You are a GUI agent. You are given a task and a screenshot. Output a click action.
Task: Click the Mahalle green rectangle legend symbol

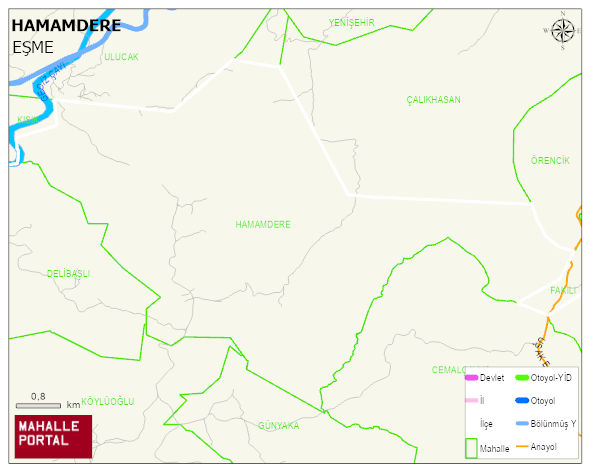pyautogui.click(x=471, y=448)
